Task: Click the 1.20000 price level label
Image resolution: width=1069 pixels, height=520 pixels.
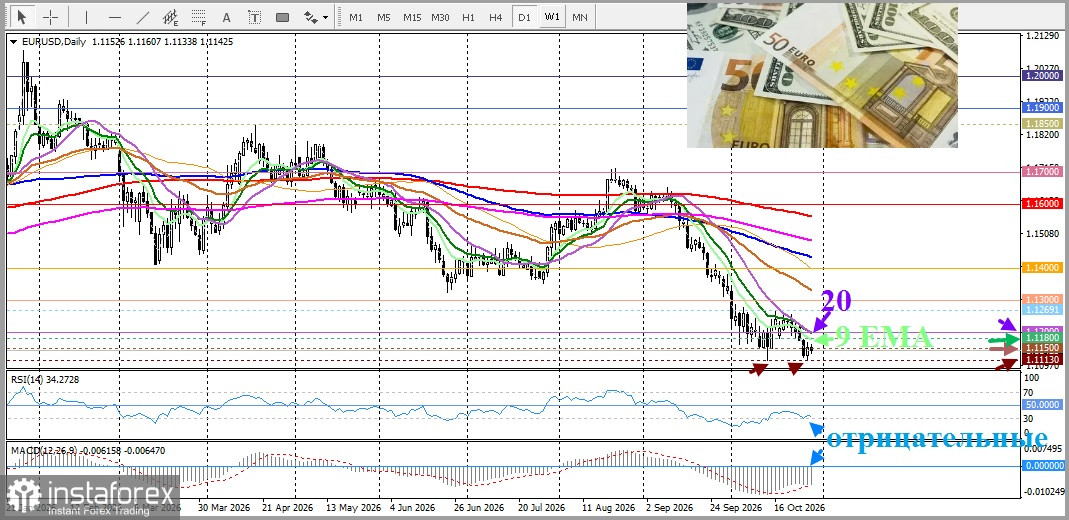Action: coord(1041,77)
